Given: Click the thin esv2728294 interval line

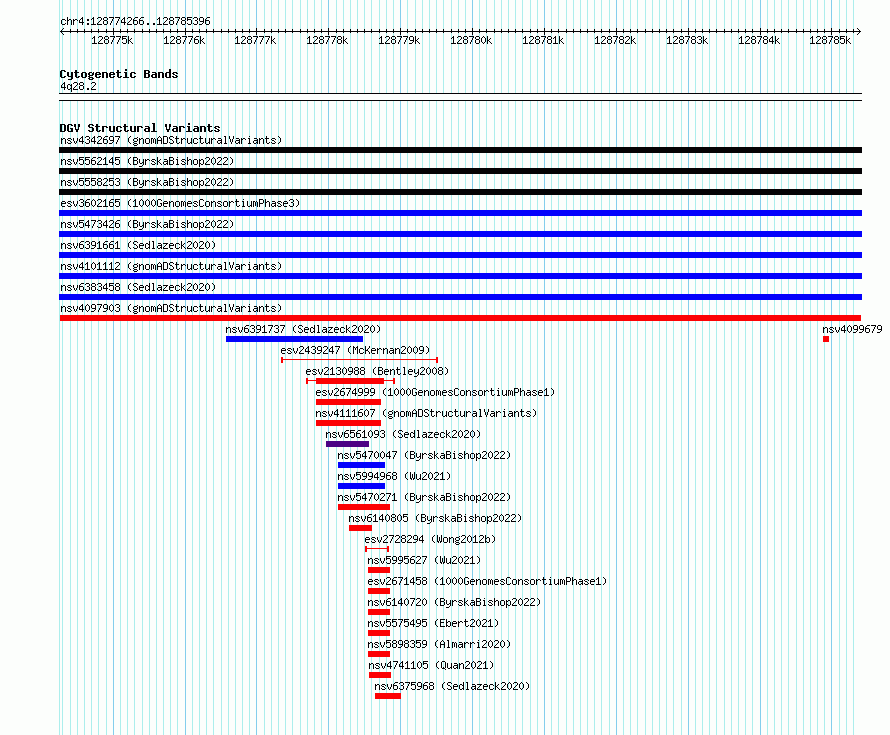Looking at the screenshot, I should tap(377, 549).
